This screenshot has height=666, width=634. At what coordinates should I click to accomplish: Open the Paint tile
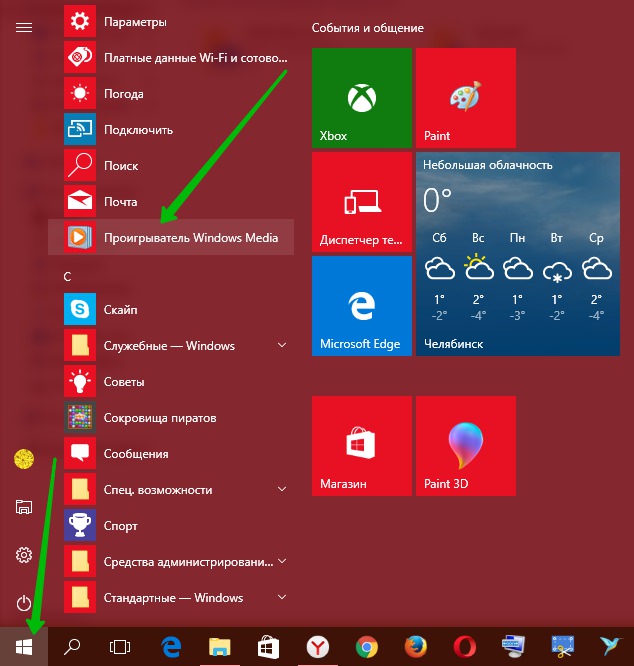pos(466,98)
